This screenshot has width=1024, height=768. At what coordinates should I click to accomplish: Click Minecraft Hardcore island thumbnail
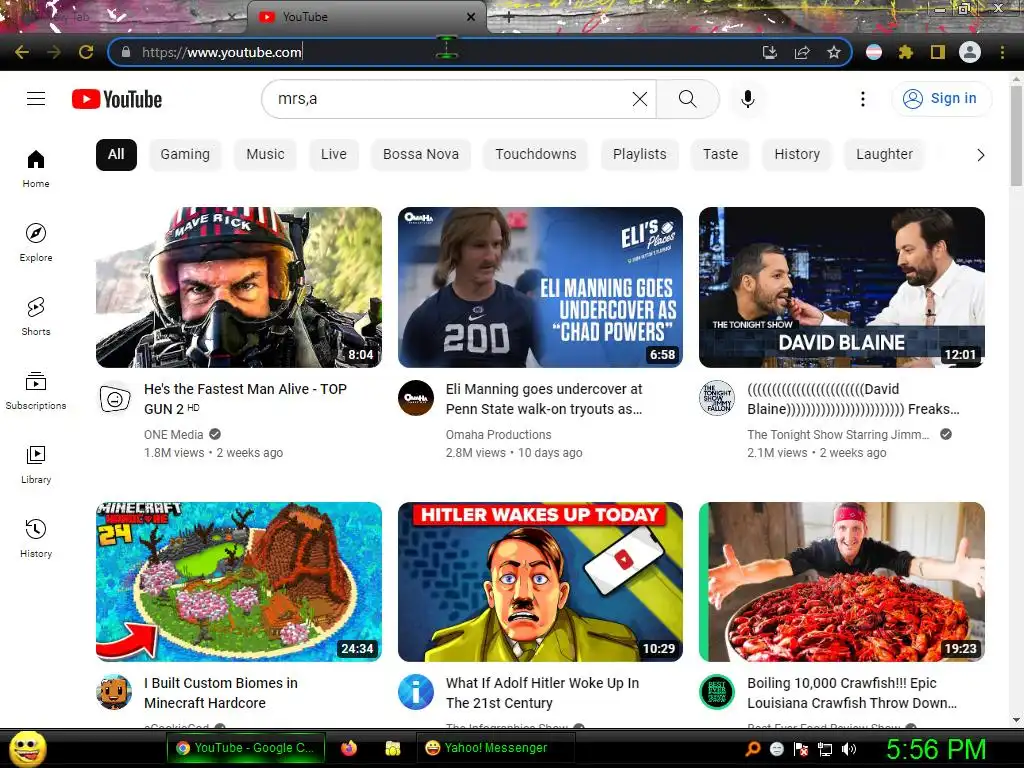pyautogui.click(x=239, y=582)
